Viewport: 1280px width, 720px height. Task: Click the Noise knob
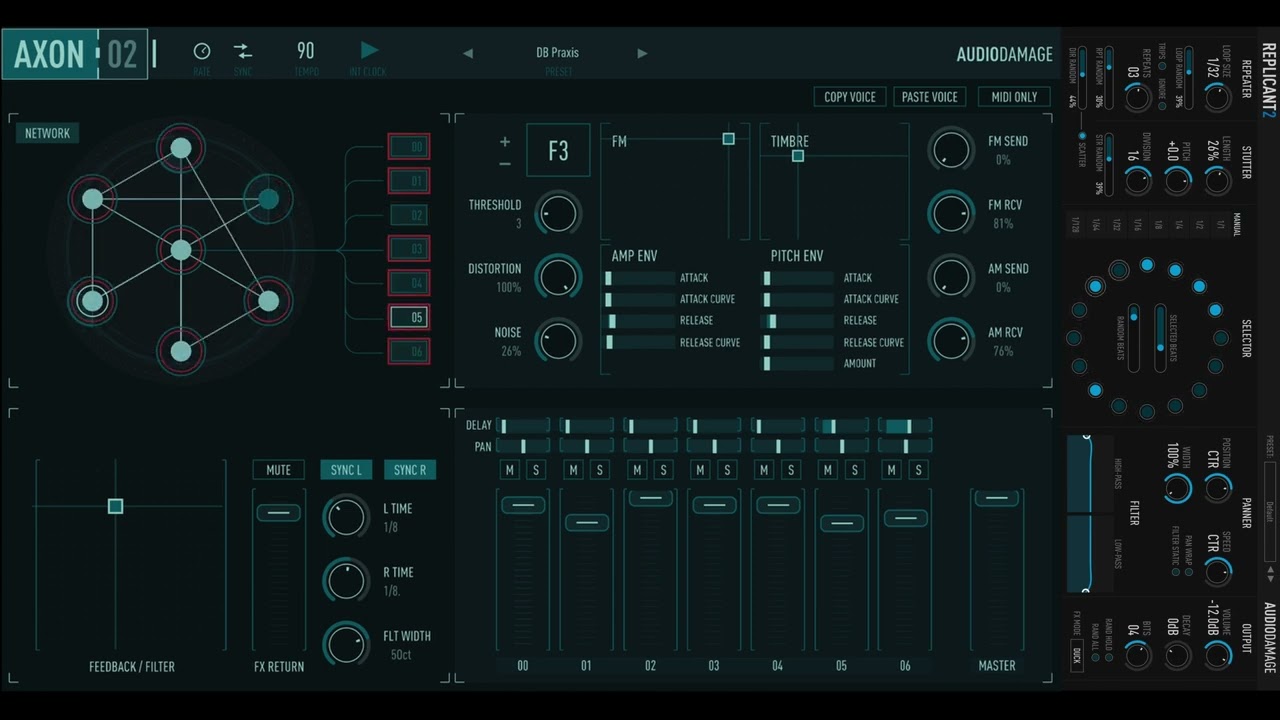(x=558, y=341)
